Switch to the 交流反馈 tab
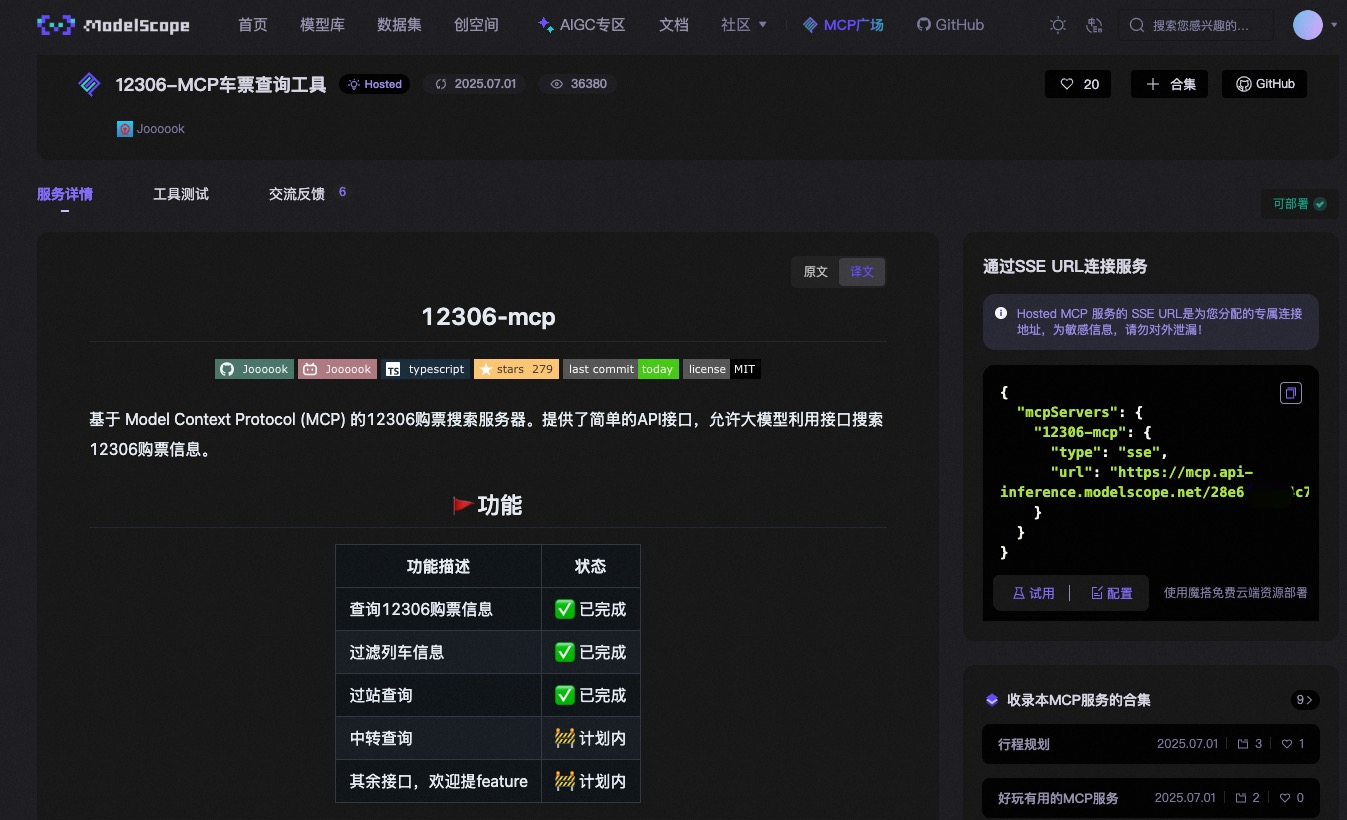The width and height of the screenshot is (1347, 820). pyautogui.click(x=297, y=194)
